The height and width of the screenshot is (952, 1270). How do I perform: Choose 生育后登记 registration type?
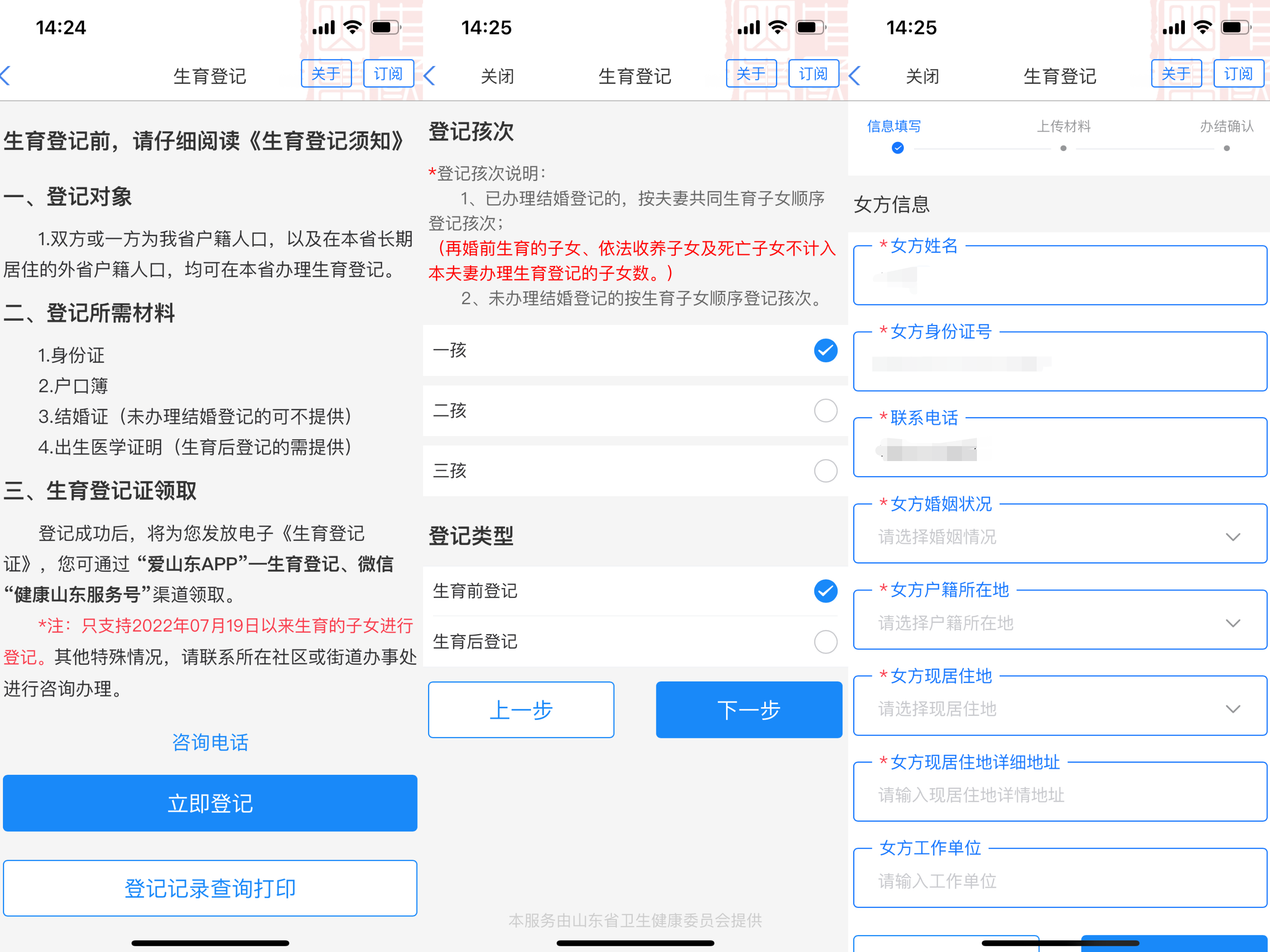(825, 642)
